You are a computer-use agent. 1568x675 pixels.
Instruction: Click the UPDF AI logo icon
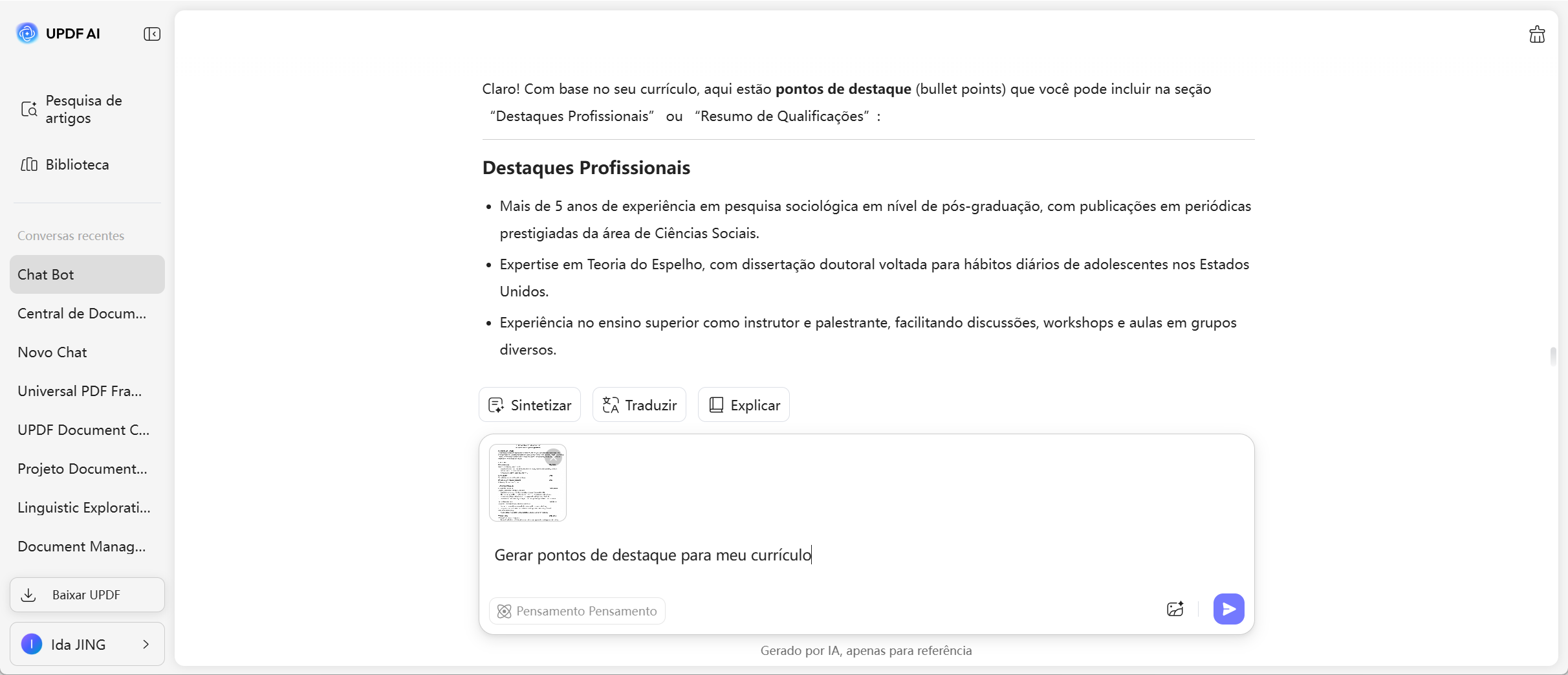[x=27, y=33]
